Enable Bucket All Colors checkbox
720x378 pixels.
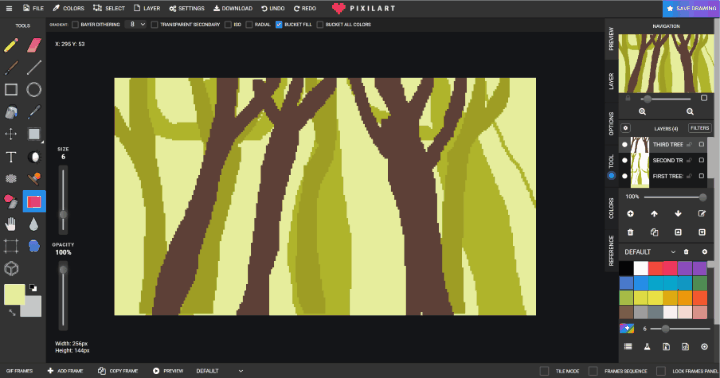(x=320, y=24)
